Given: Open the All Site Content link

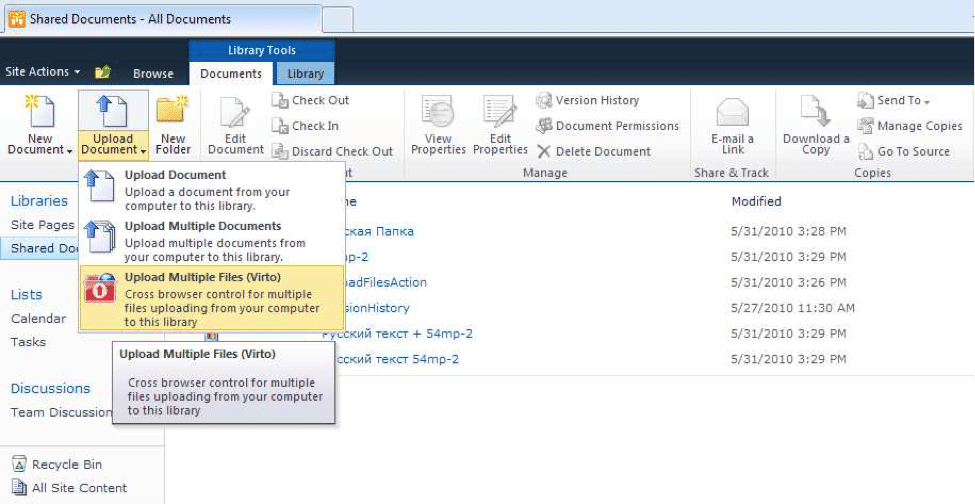Looking at the screenshot, I should click(79, 488).
